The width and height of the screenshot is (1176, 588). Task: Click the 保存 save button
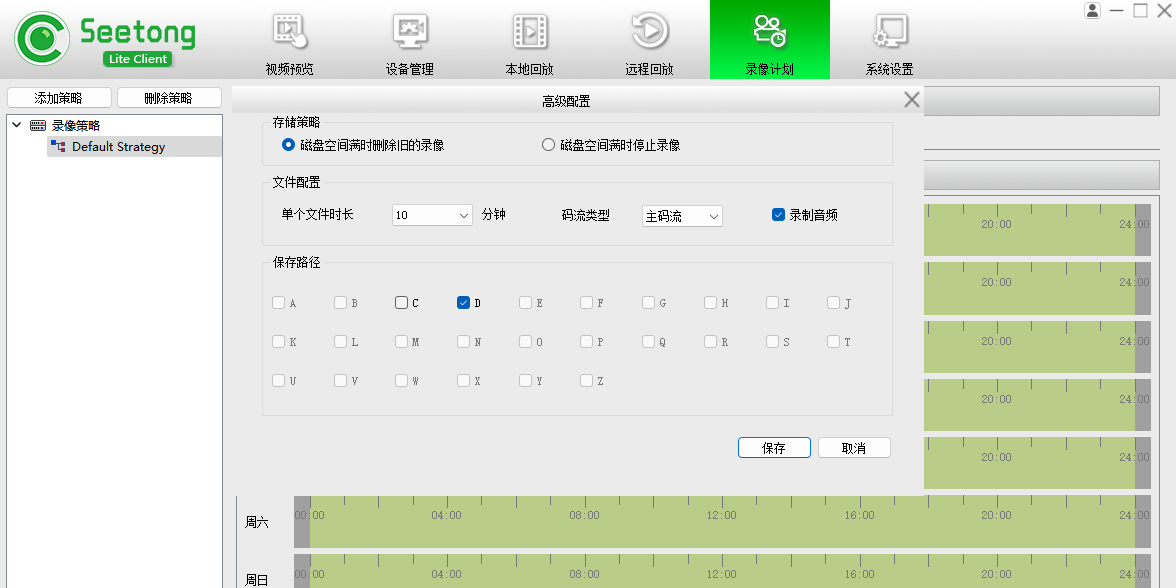click(774, 448)
